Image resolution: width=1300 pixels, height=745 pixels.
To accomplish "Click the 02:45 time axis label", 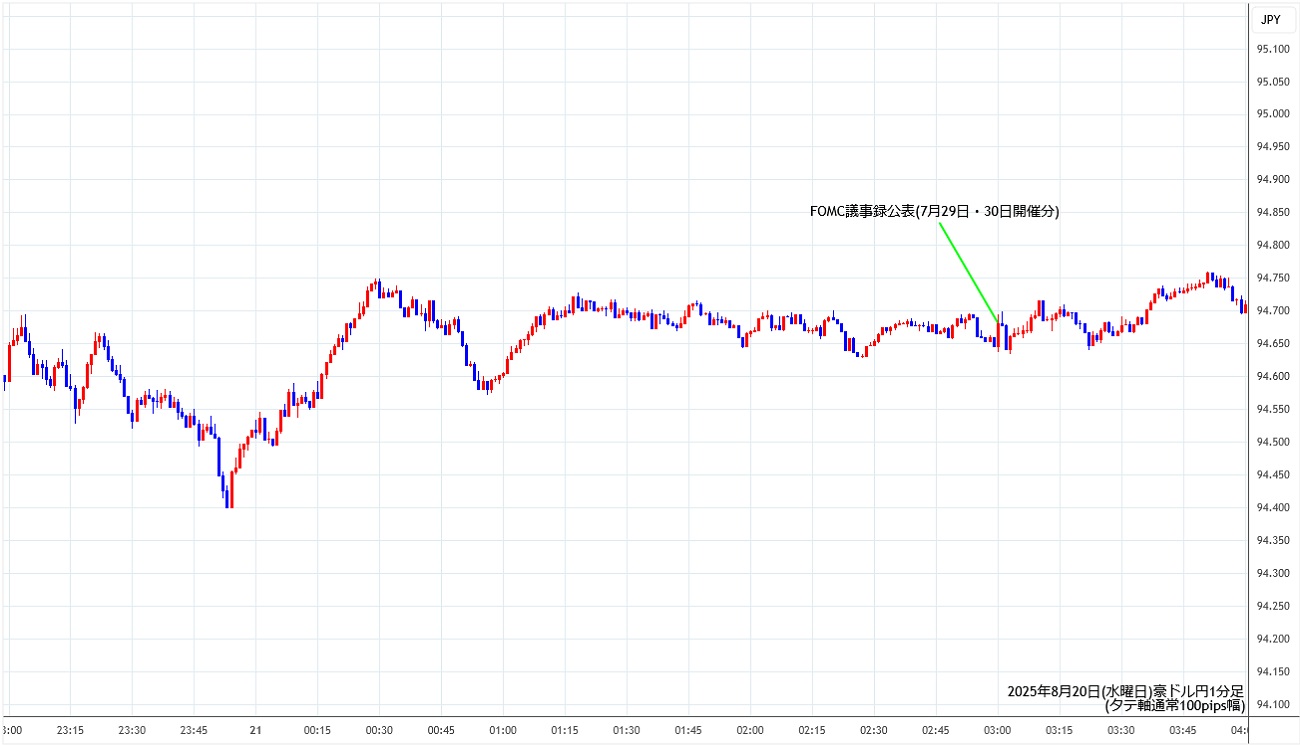I will (936, 730).
